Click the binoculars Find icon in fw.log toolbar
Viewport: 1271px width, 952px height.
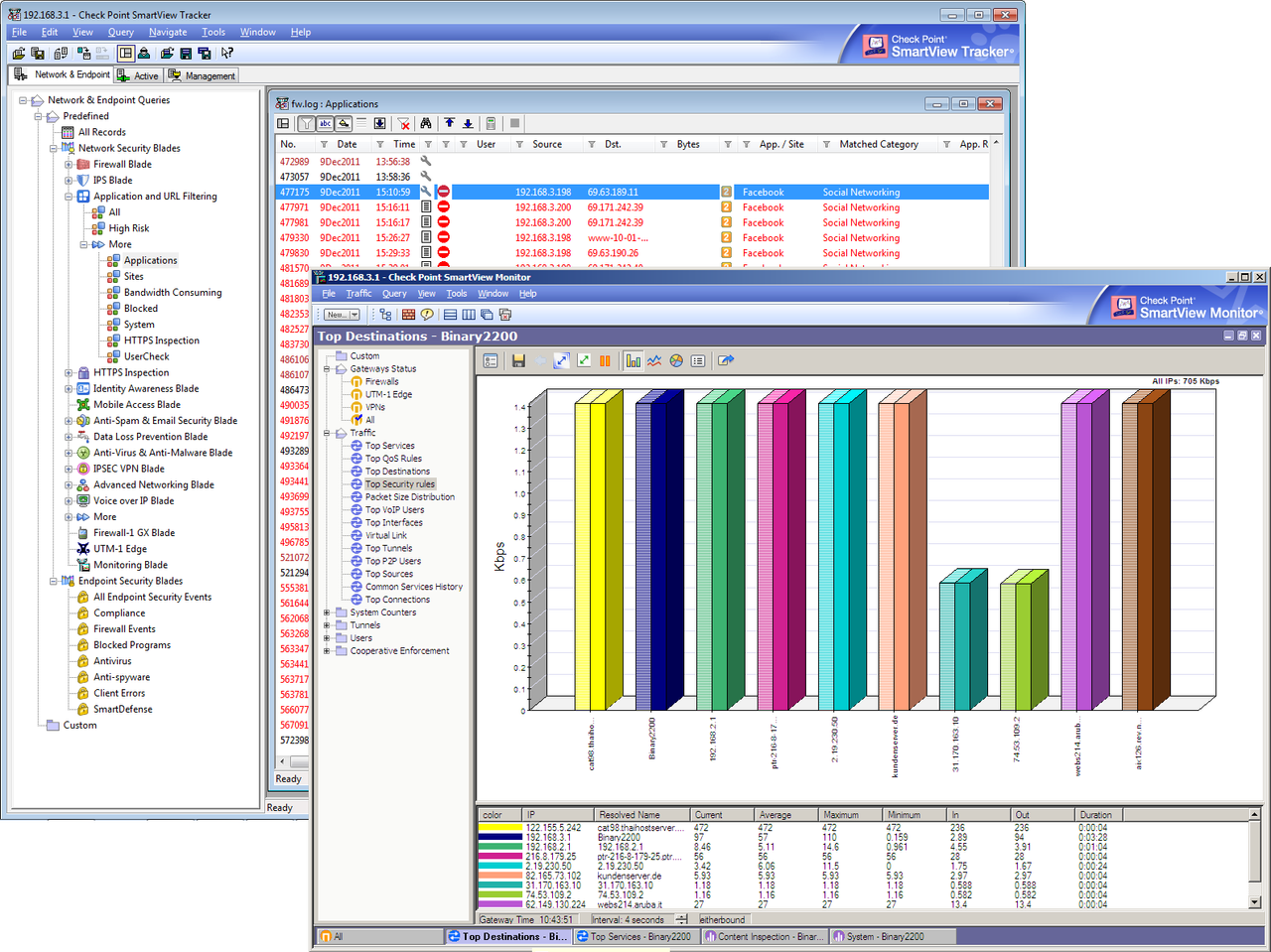coord(426,123)
